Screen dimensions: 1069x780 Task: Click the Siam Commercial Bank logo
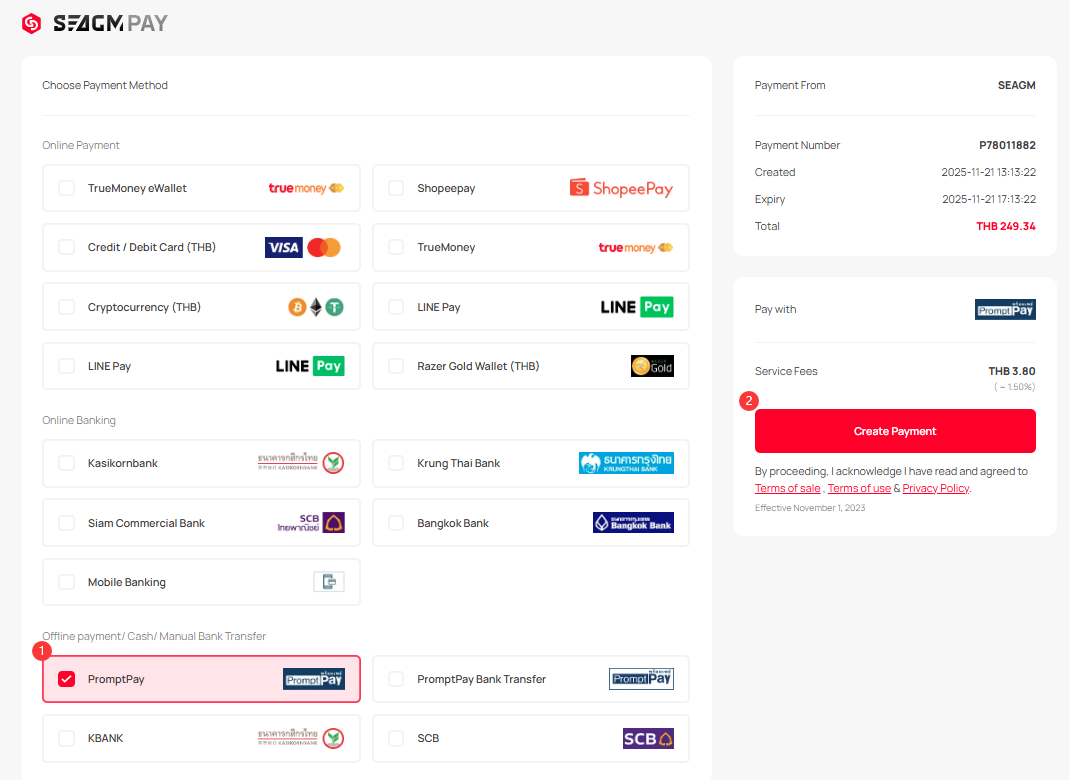(x=311, y=523)
